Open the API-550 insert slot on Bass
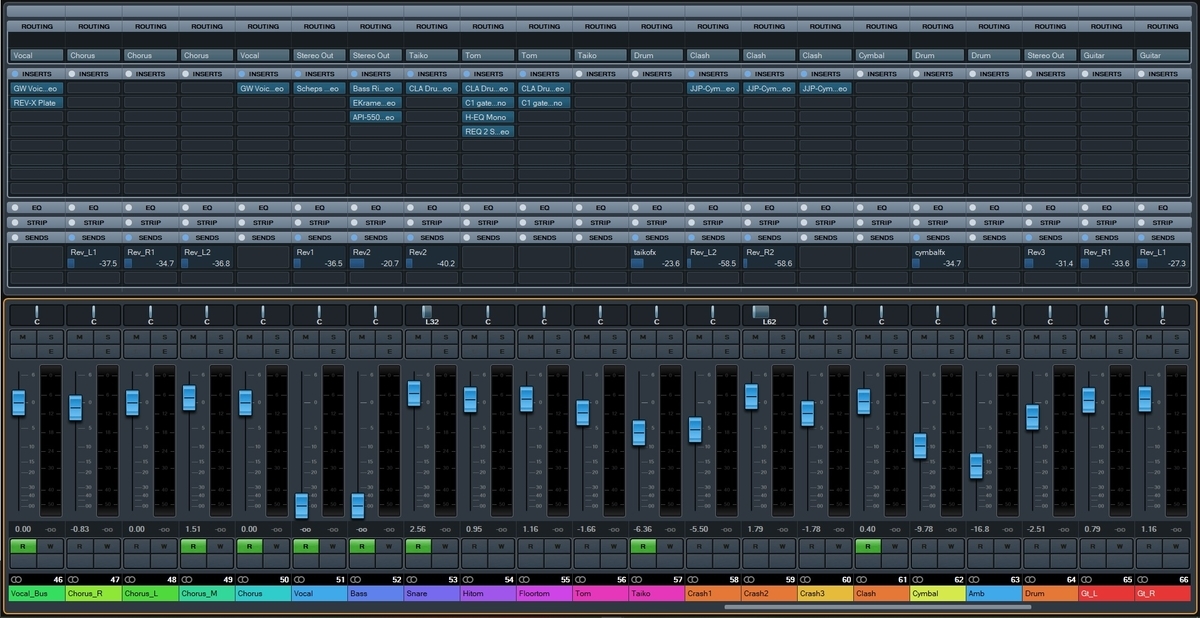1200x618 pixels. 375,117
